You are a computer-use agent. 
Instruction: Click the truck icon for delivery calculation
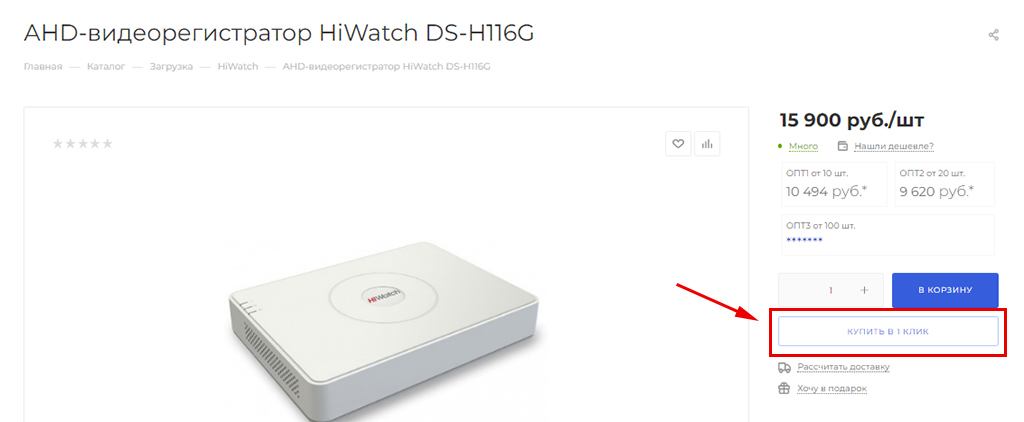pyautogui.click(x=784, y=367)
